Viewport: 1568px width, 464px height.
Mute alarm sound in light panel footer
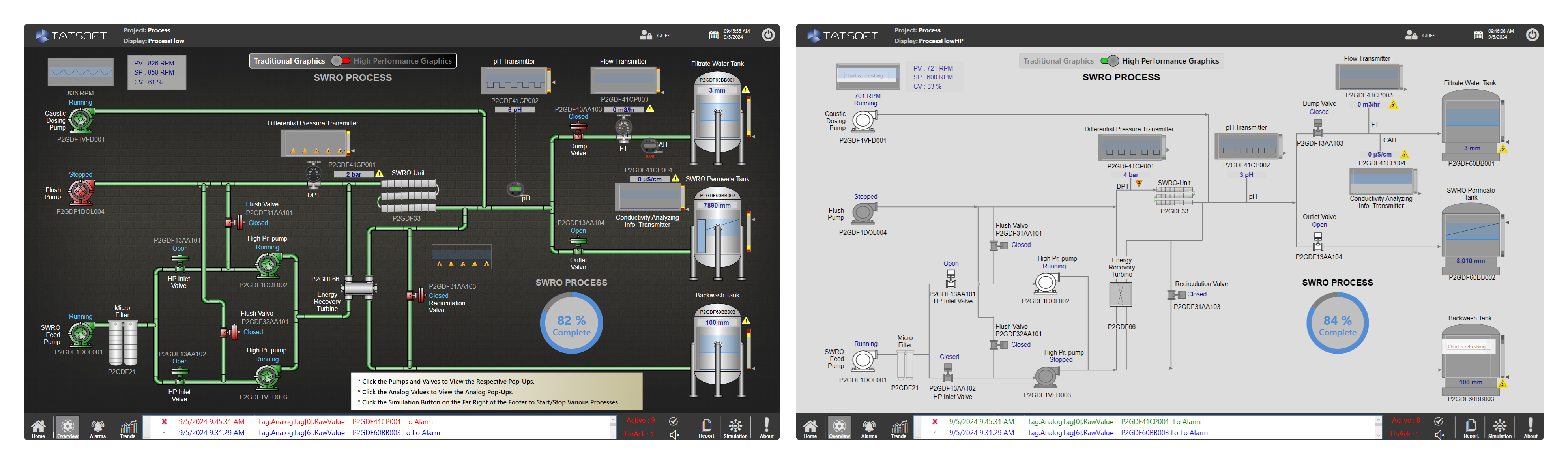(x=1439, y=435)
